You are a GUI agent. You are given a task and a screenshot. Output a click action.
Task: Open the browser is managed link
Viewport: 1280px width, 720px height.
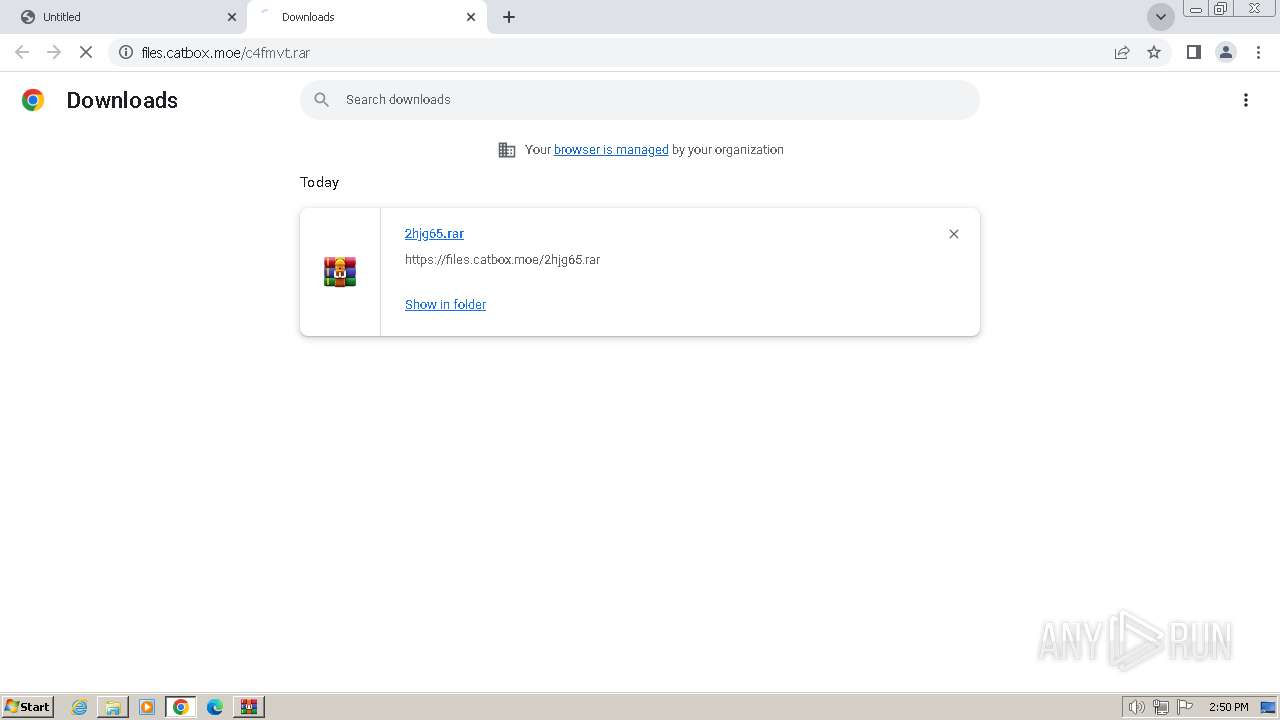(x=611, y=150)
